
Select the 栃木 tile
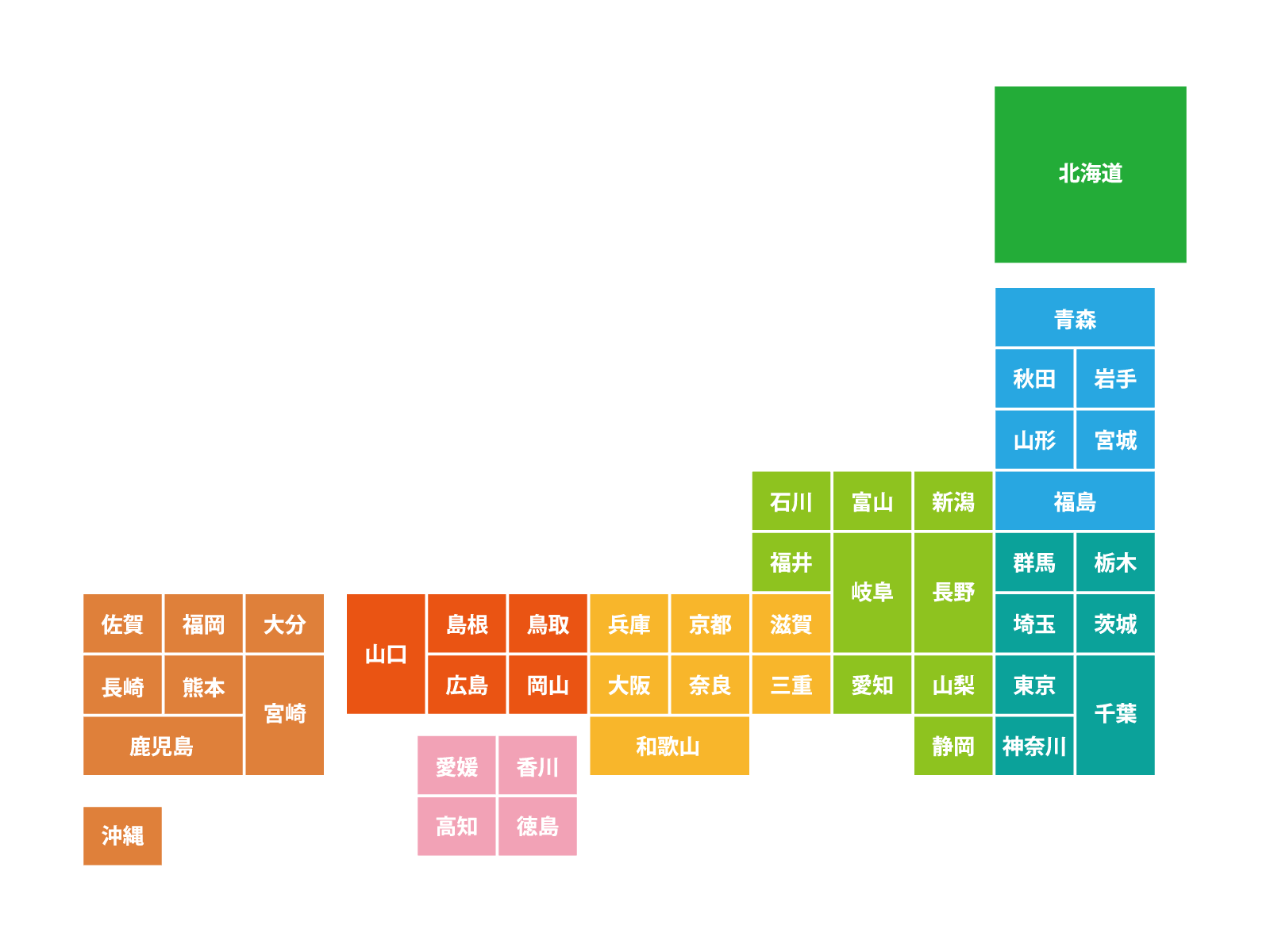point(1115,562)
